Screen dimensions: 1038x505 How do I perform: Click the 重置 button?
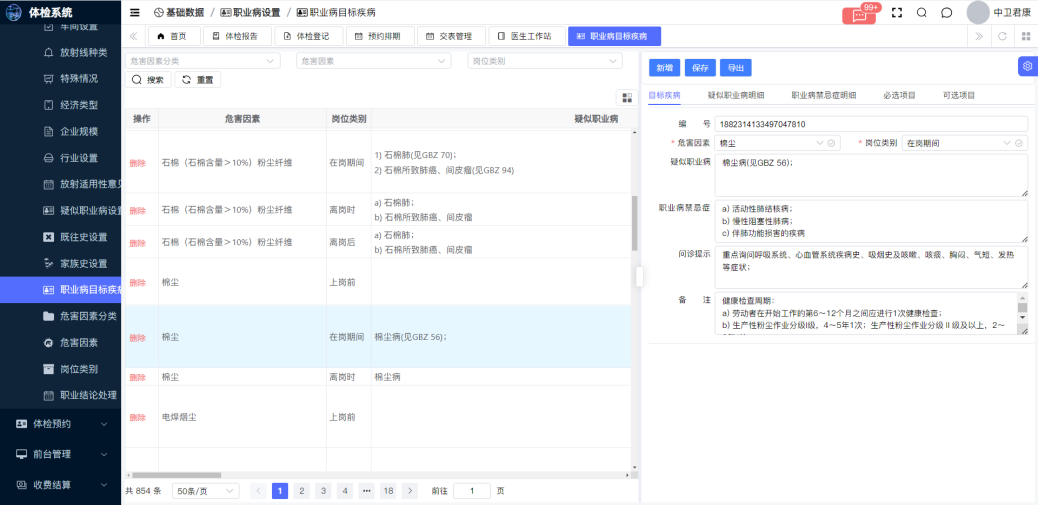[198, 80]
